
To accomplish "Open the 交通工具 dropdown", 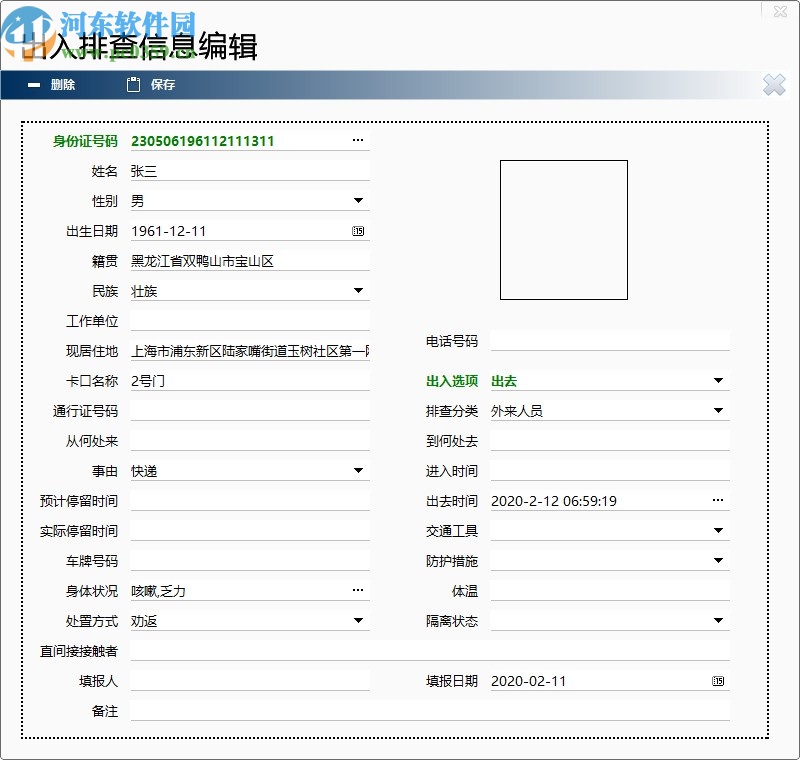I will 717,530.
